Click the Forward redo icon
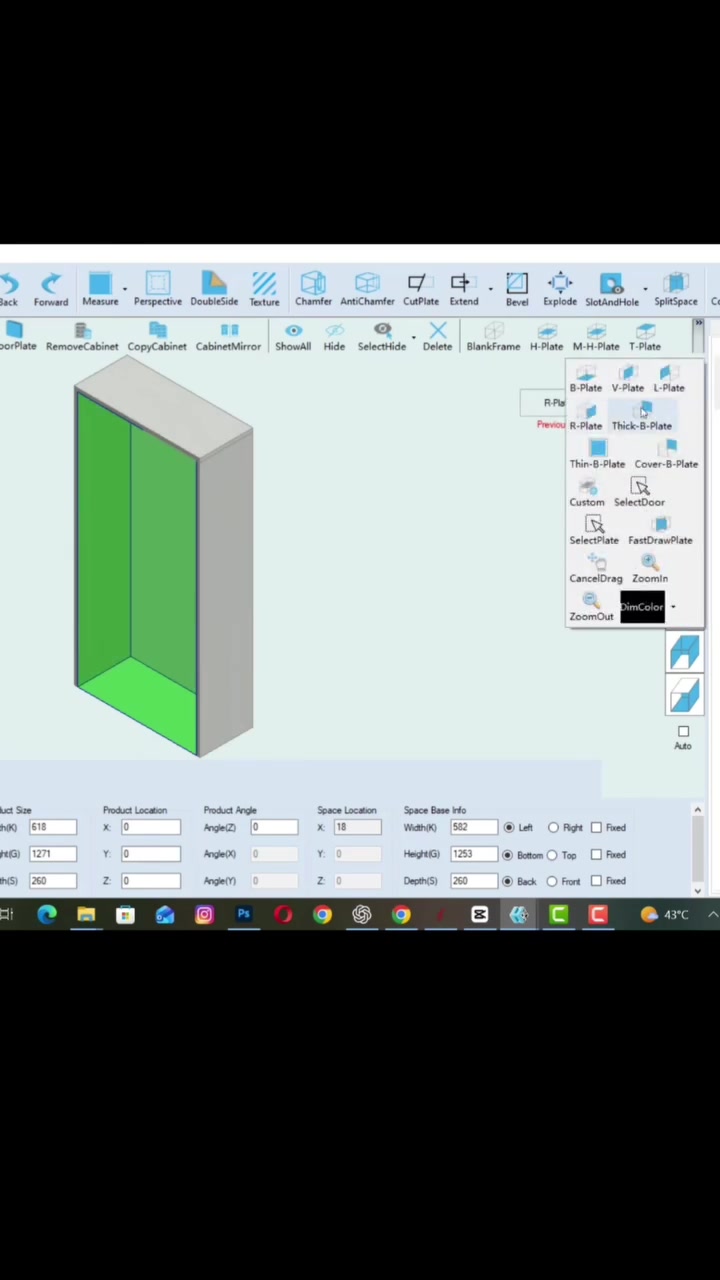Viewport: 720px width, 1280px height. 51,289
